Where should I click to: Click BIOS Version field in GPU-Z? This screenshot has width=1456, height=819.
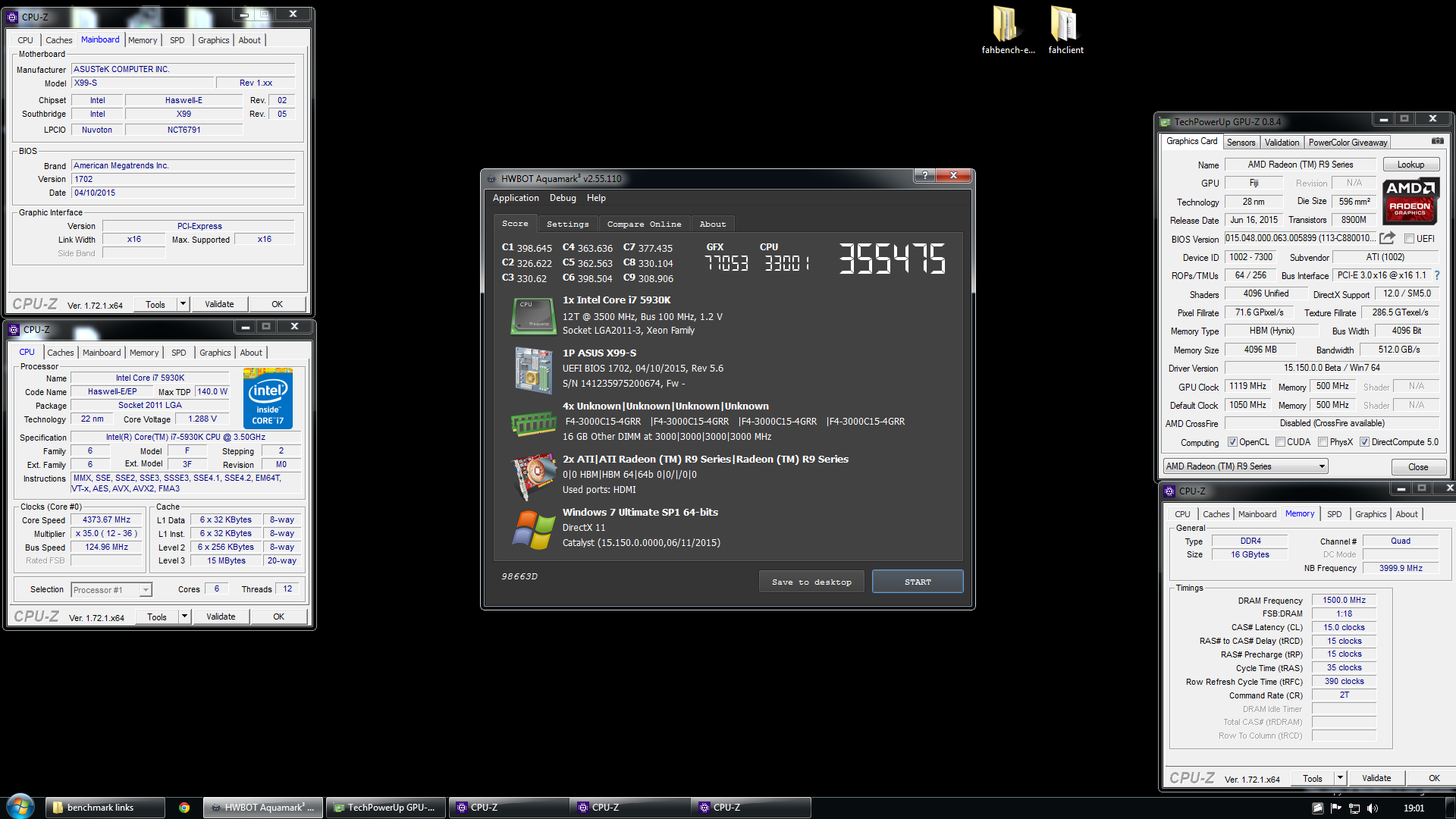tap(1300, 238)
